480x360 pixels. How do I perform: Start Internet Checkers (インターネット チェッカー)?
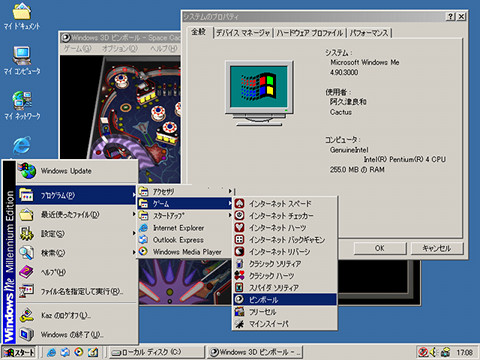tap(285, 215)
